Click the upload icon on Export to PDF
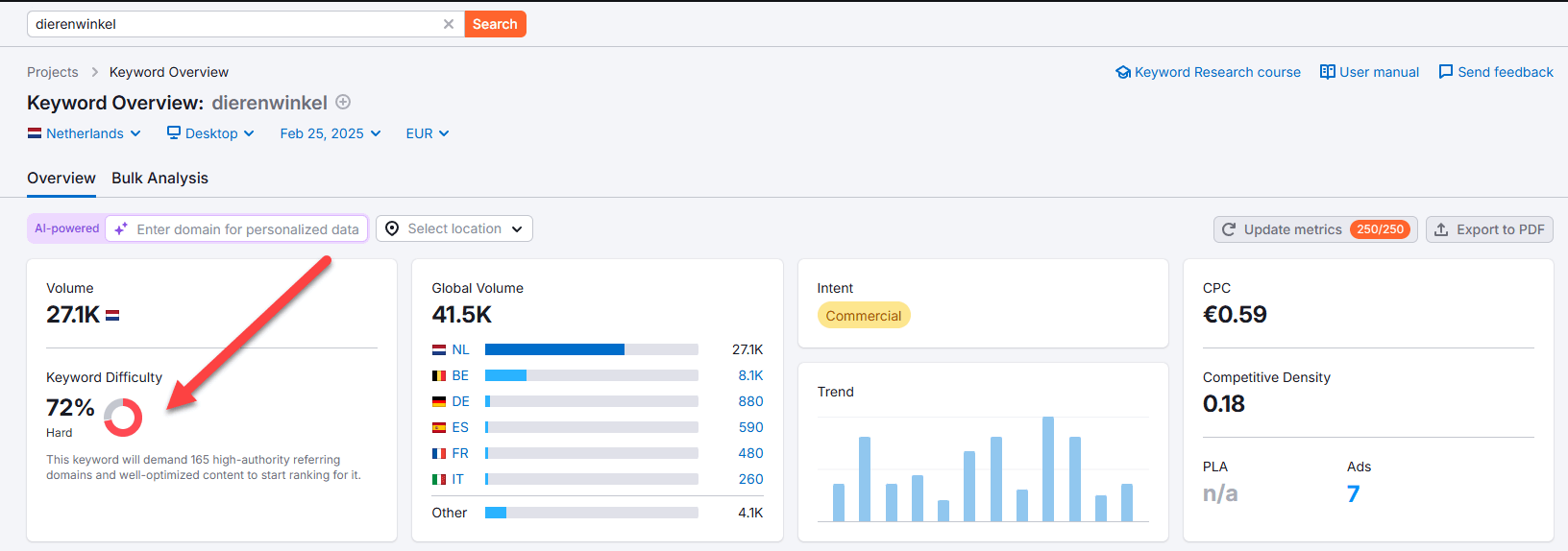The width and height of the screenshot is (1568, 551). point(1441,229)
